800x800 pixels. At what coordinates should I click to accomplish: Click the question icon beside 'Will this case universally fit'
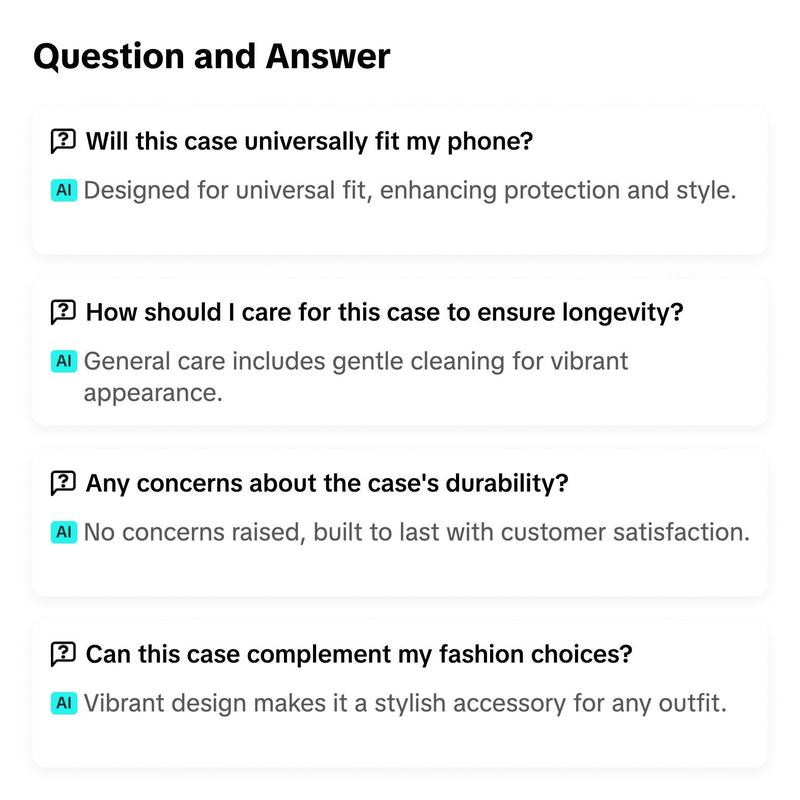pos(63,141)
